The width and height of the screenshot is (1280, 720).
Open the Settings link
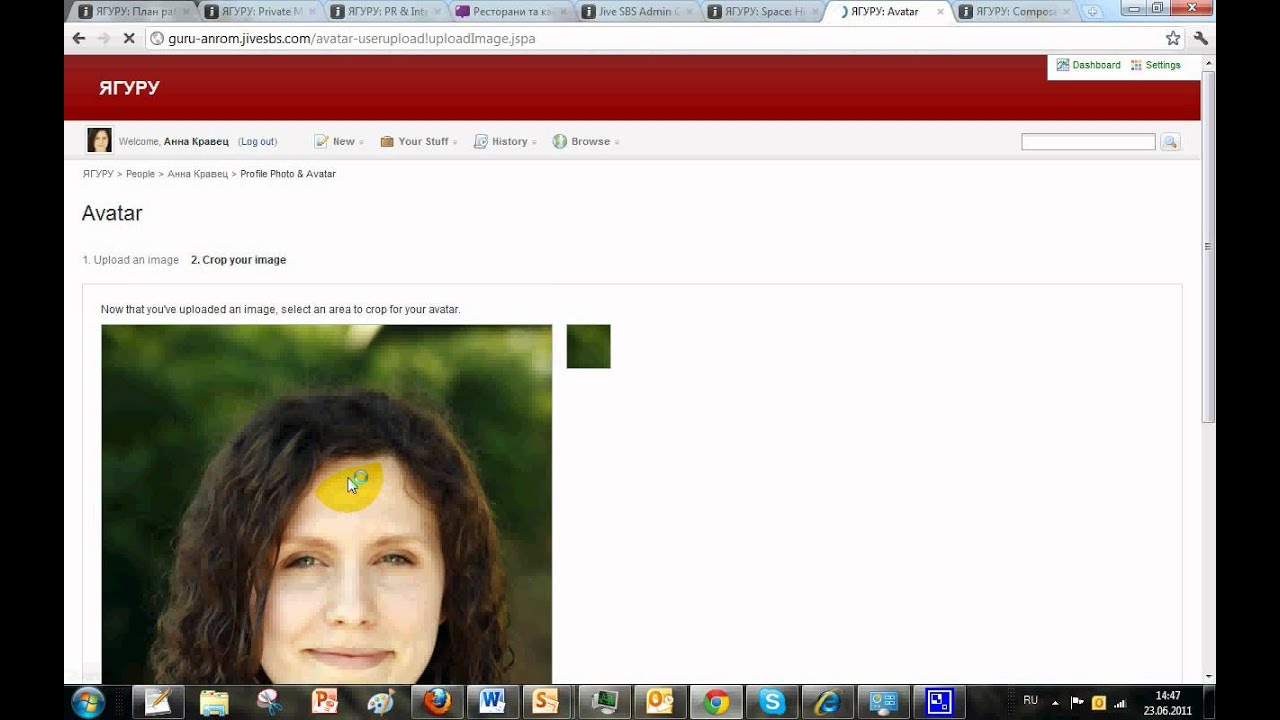(x=1156, y=65)
